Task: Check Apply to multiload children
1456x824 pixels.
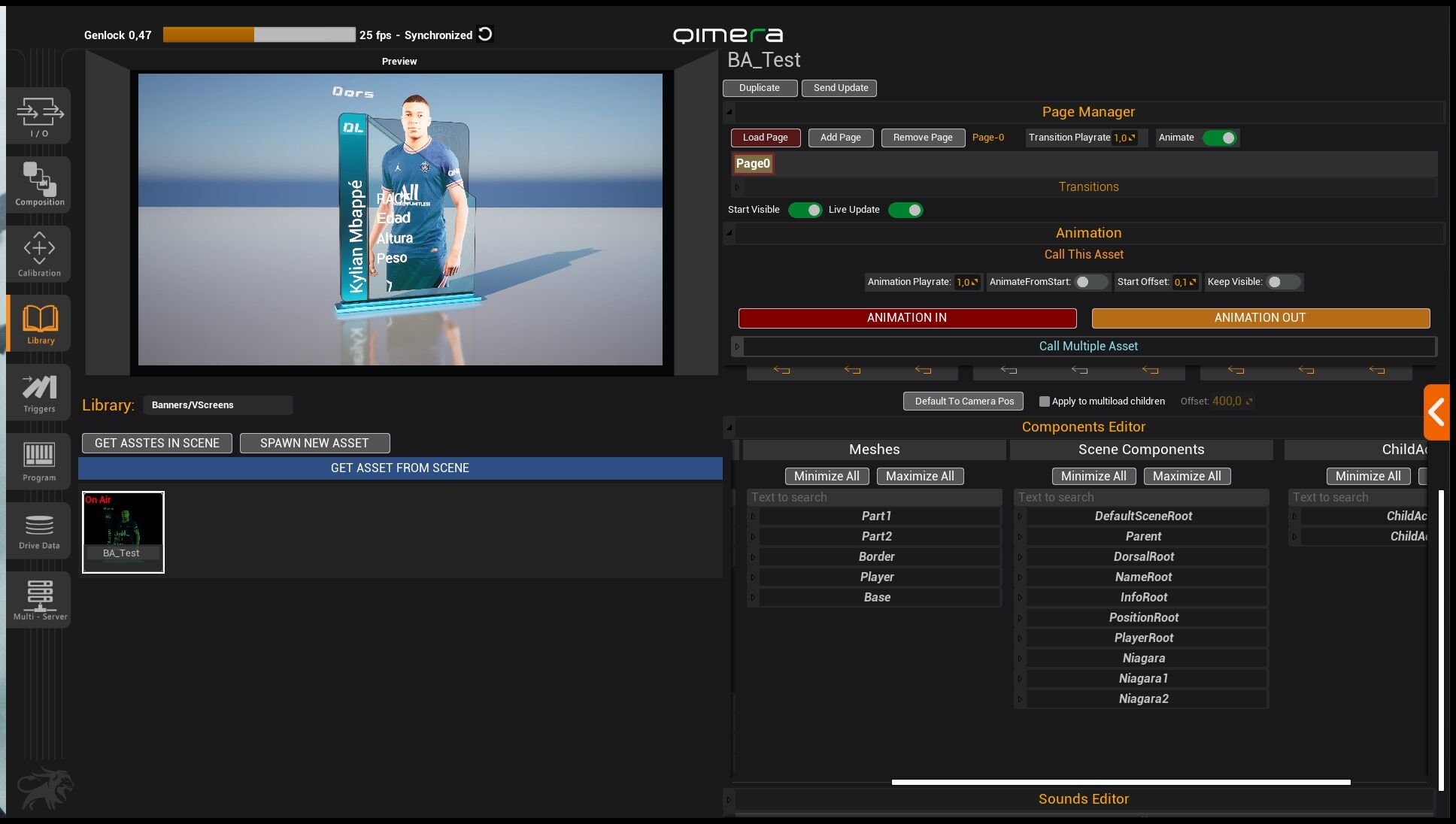Action: point(1044,401)
